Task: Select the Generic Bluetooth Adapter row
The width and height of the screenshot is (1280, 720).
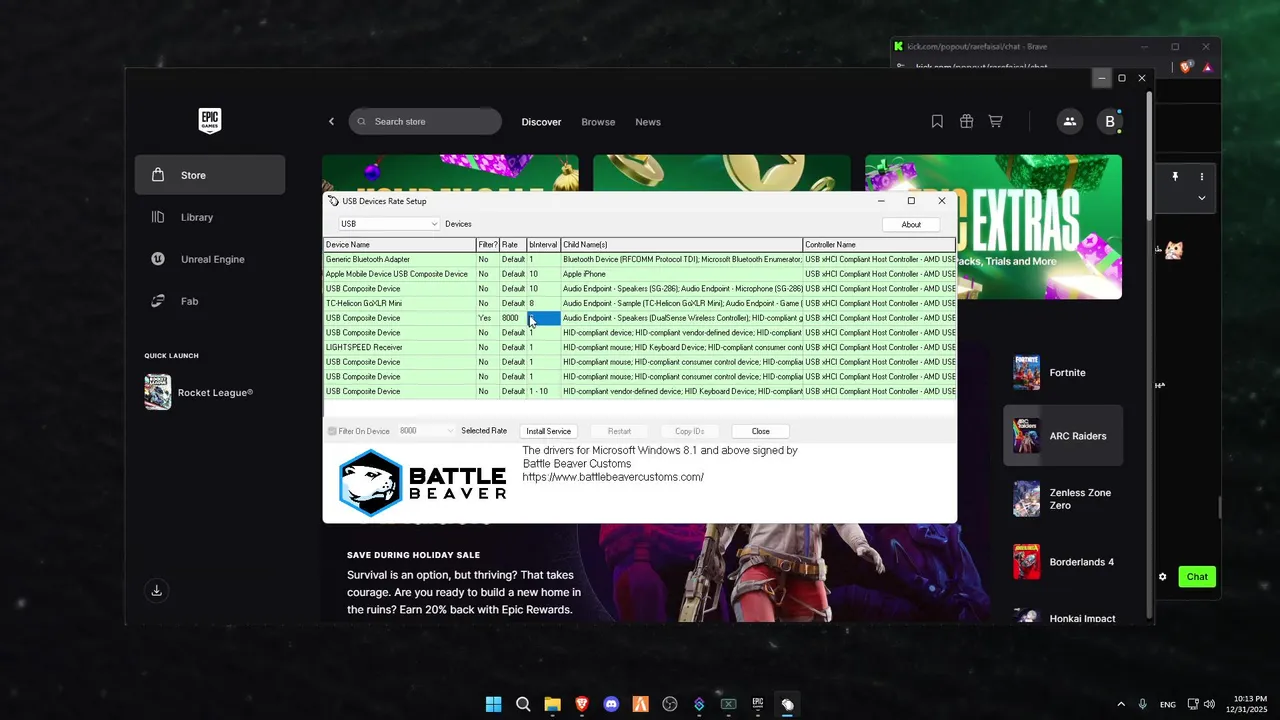Action: [x=640, y=259]
